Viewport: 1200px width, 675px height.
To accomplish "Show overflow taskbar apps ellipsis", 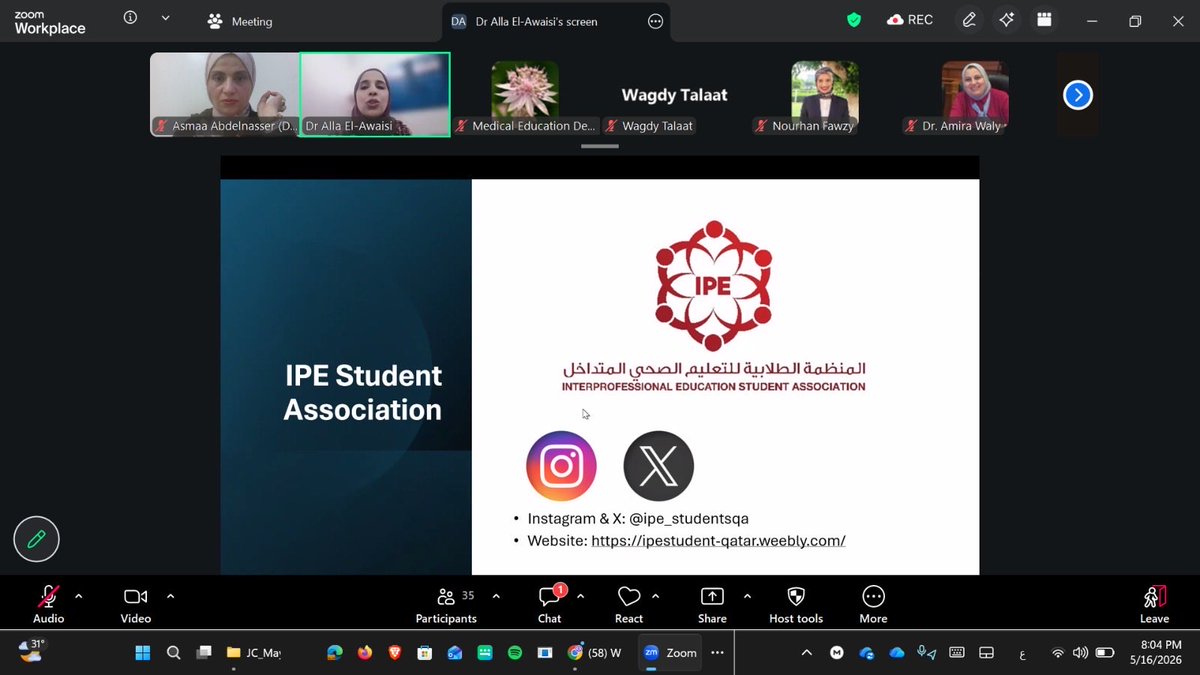I will [717, 653].
